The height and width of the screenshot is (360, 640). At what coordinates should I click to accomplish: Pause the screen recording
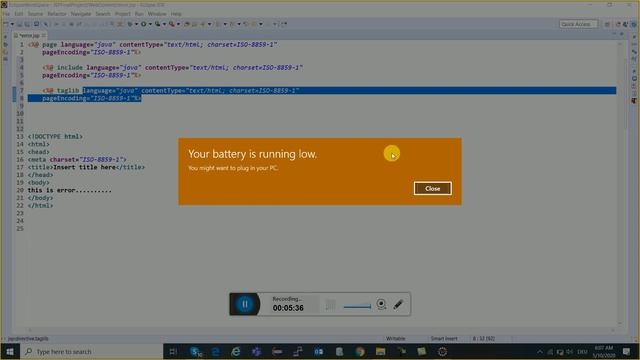pyautogui.click(x=245, y=304)
